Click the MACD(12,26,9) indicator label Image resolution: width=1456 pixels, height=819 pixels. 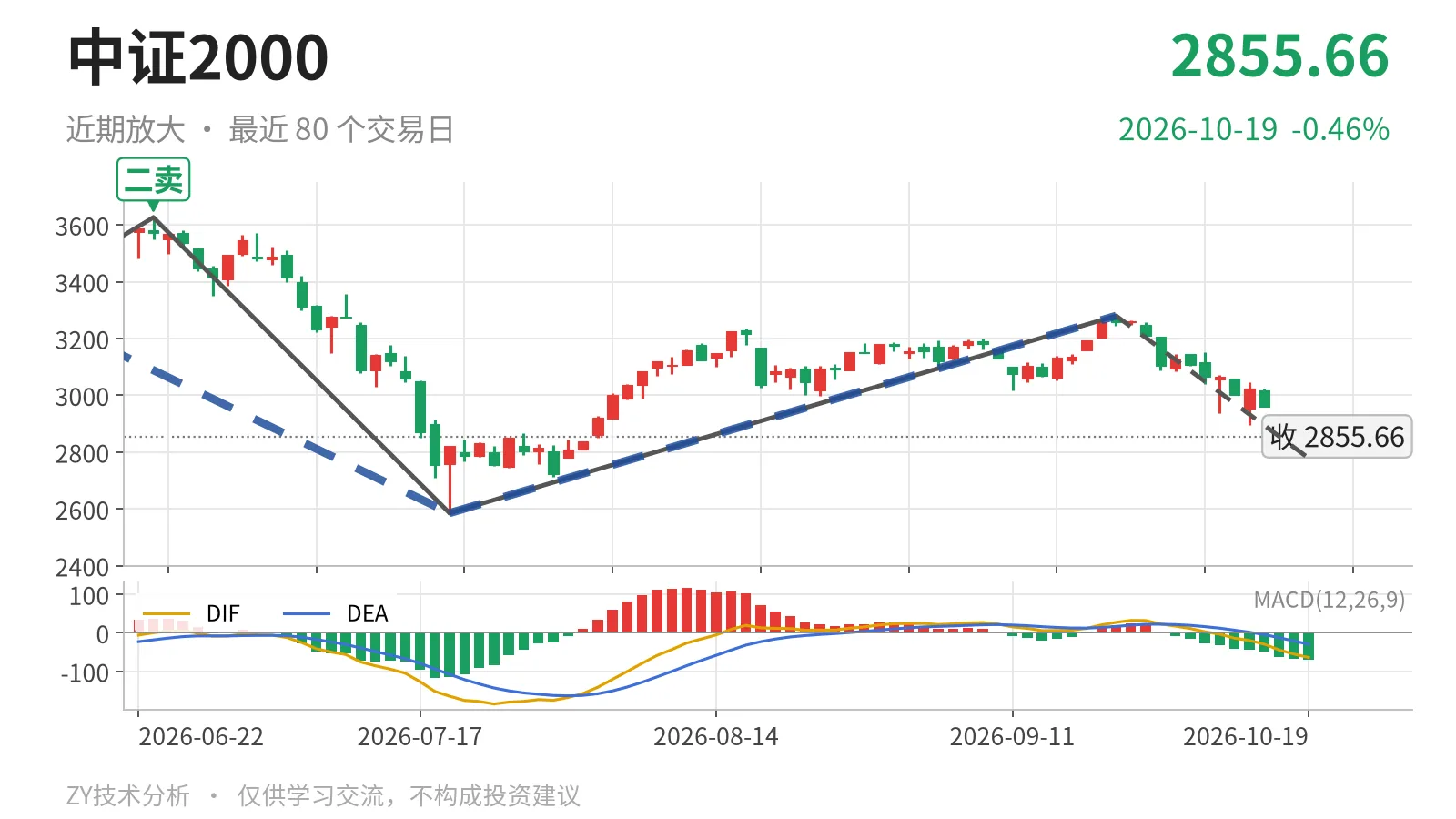pyautogui.click(x=1329, y=600)
